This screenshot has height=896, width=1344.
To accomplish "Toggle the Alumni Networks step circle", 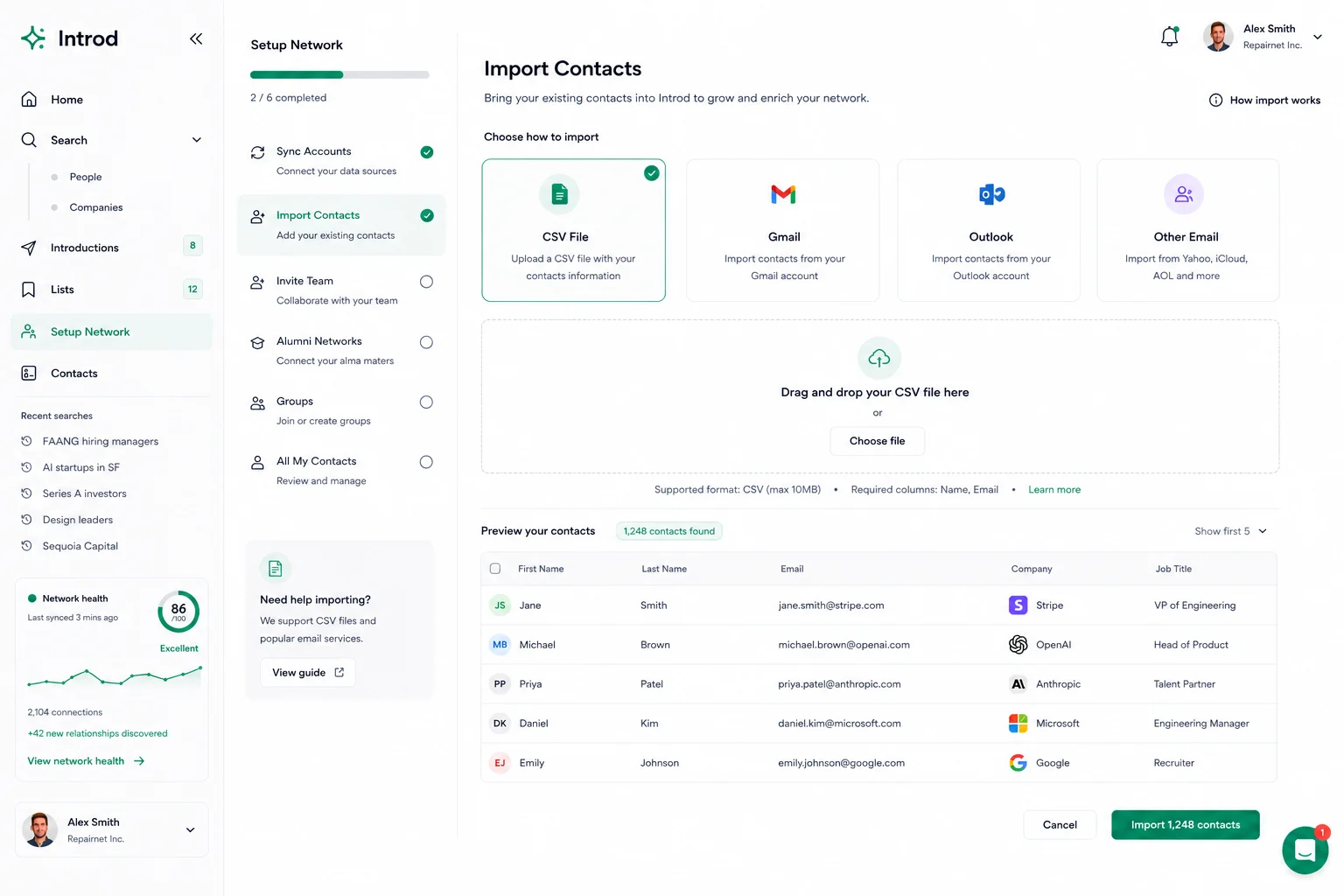I will coord(426,342).
